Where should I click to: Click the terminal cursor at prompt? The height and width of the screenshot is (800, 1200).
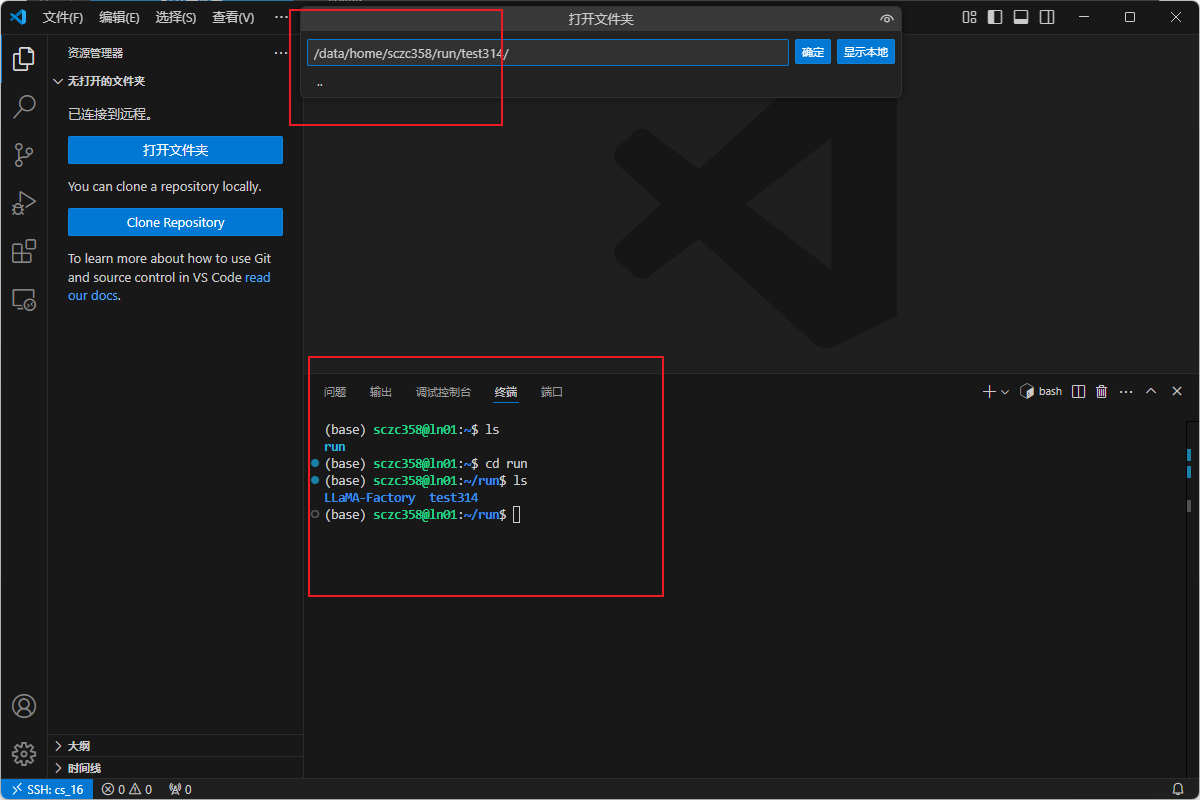click(517, 514)
